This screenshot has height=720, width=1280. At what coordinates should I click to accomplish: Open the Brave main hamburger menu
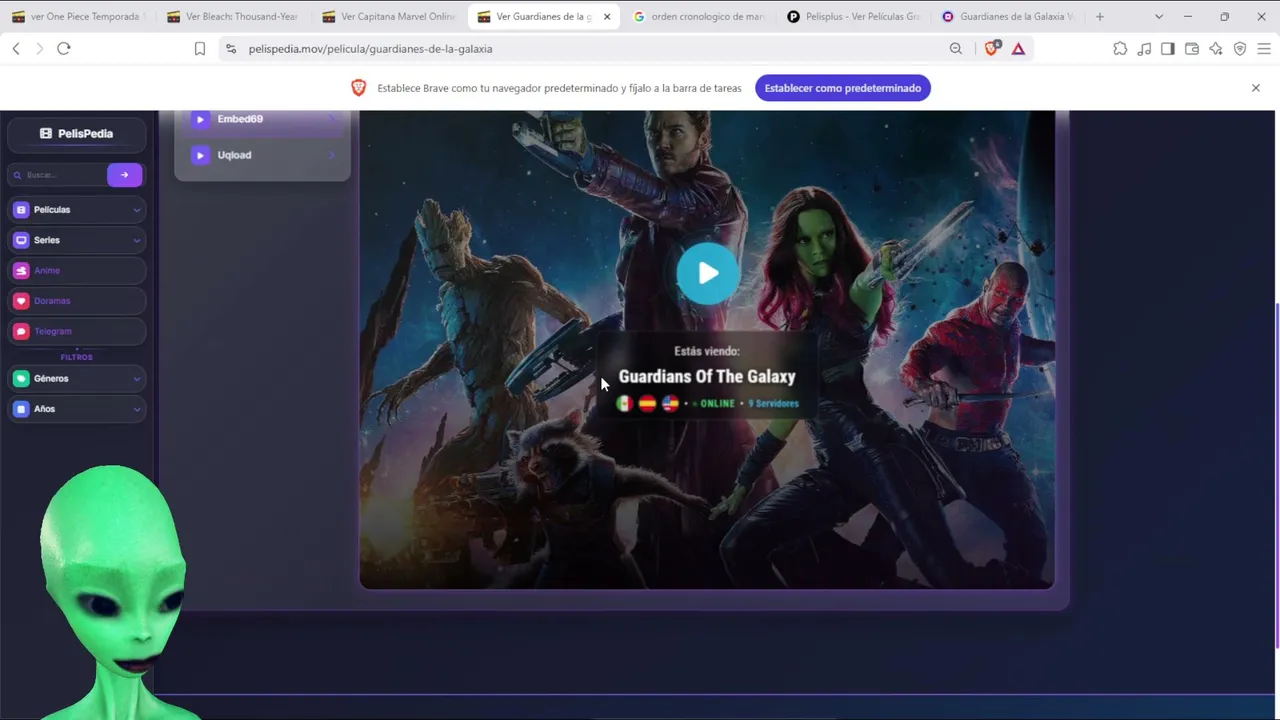pyautogui.click(x=1264, y=49)
